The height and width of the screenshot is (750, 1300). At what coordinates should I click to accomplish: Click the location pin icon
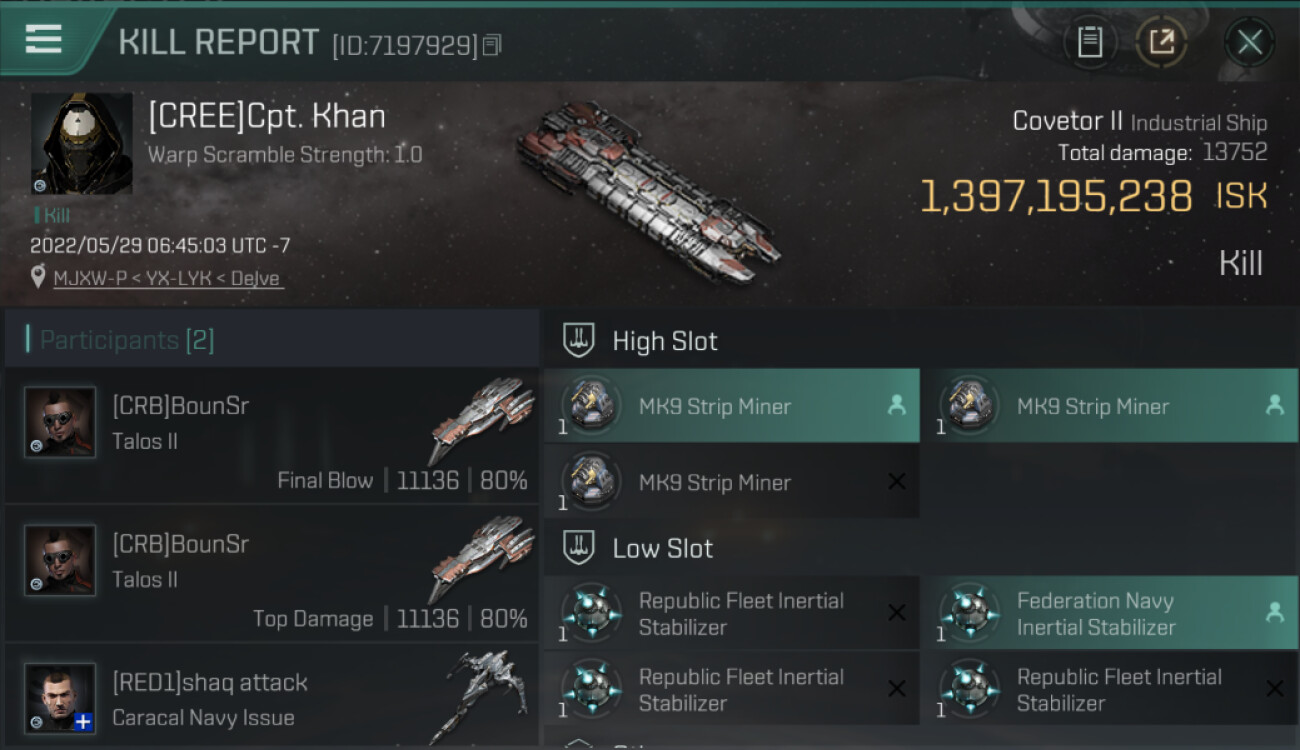coord(38,277)
